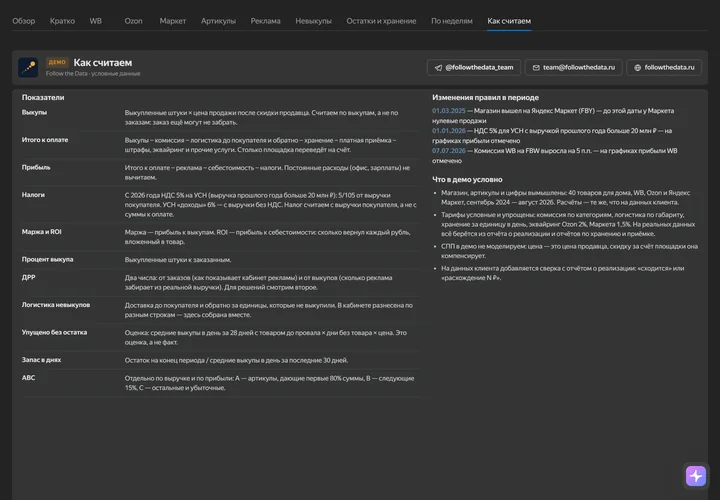This screenshot has width=720, height=500.
Task: Click the date 01.01.2026
Action: click(x=449, y=131)
